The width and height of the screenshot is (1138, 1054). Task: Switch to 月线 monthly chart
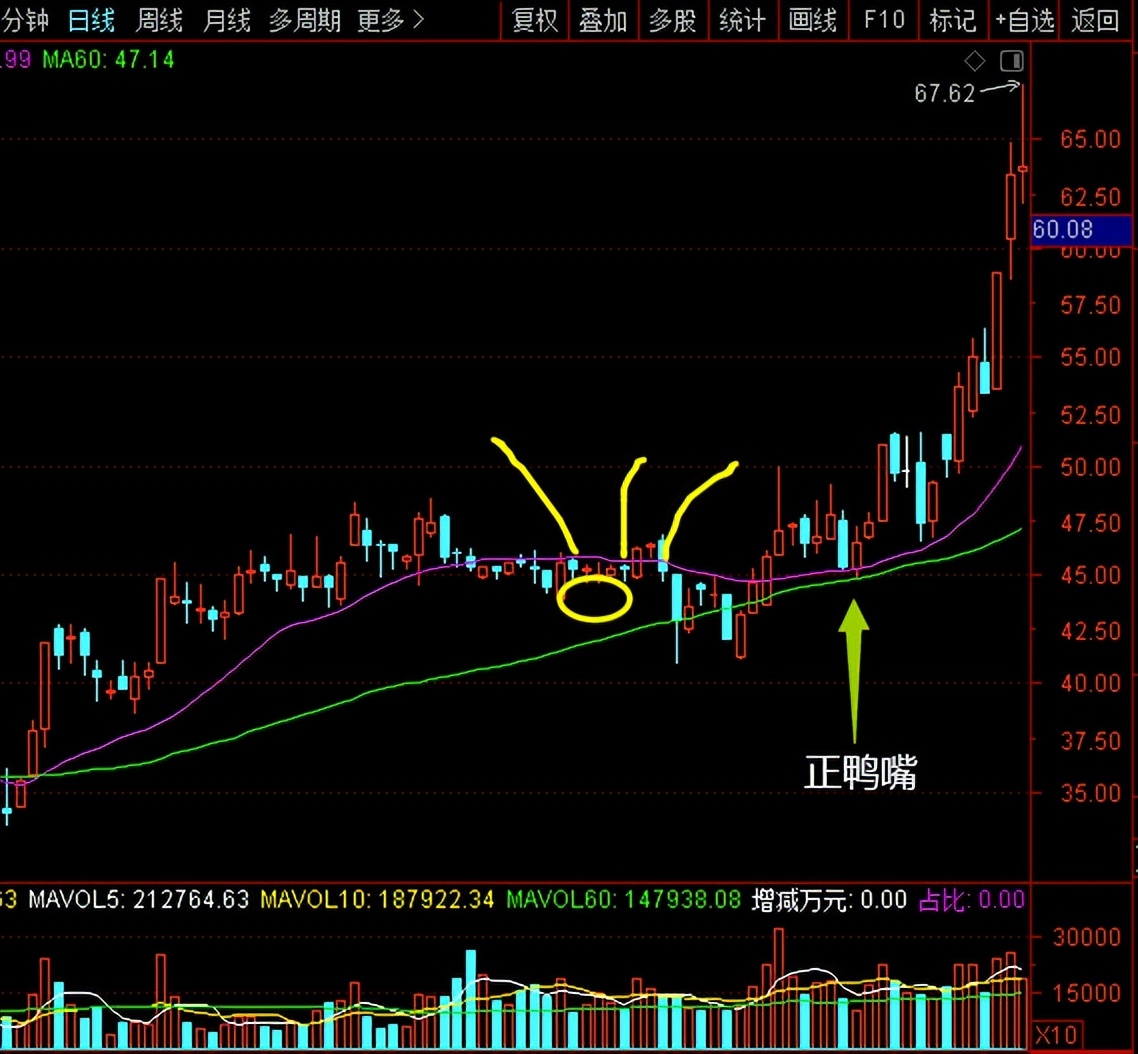[x=226, y=20]
